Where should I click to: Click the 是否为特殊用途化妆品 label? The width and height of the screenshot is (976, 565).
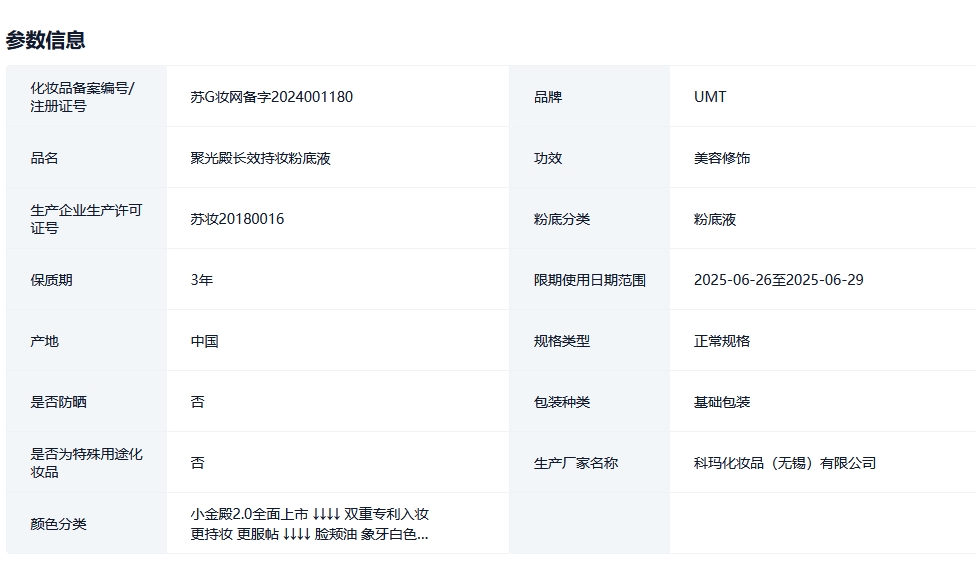(86, 463)
